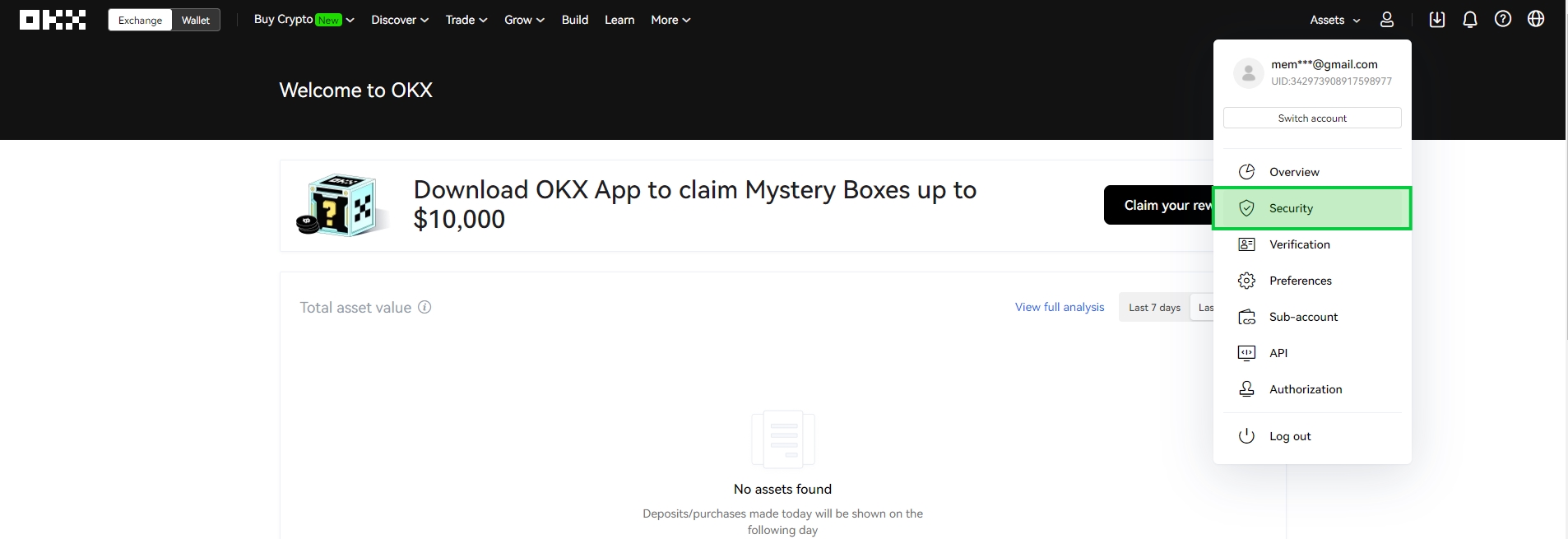The width and height of the screenshot is (1568, 539).
Task: Select Verification in account menu
Action: click(x=1312, y=244)
